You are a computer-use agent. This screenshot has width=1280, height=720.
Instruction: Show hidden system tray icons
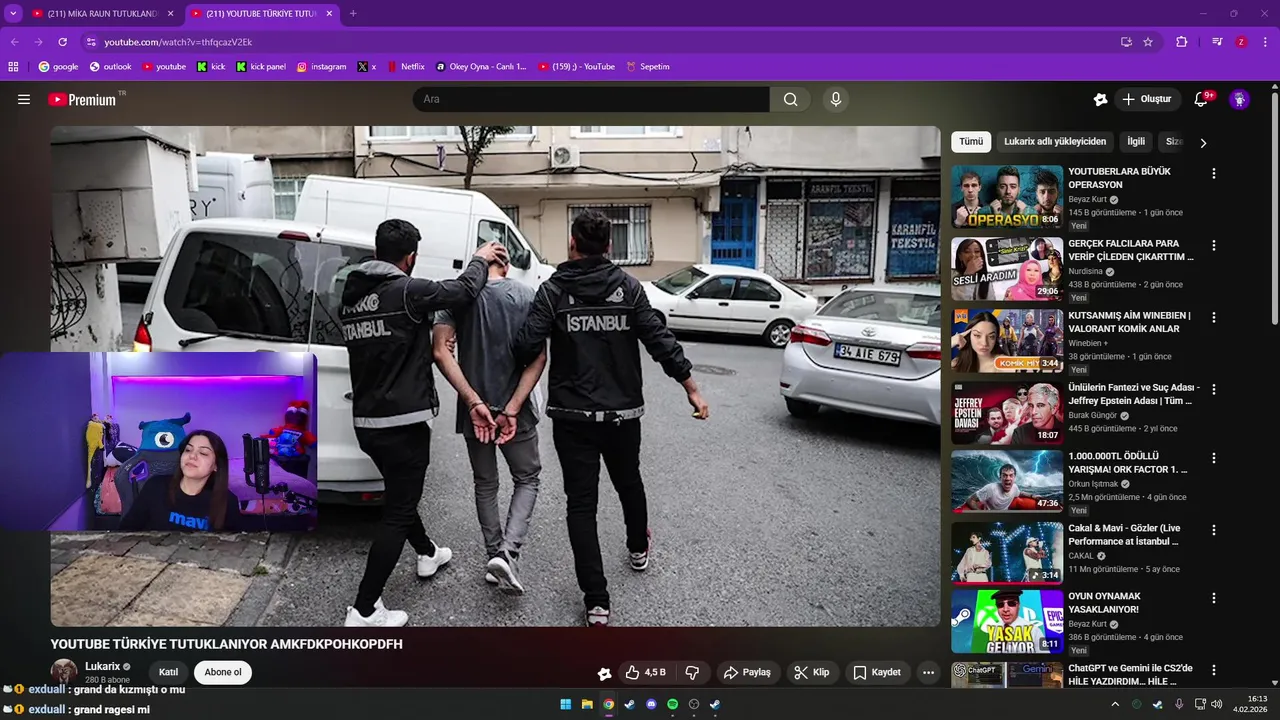pos(1115,704)
